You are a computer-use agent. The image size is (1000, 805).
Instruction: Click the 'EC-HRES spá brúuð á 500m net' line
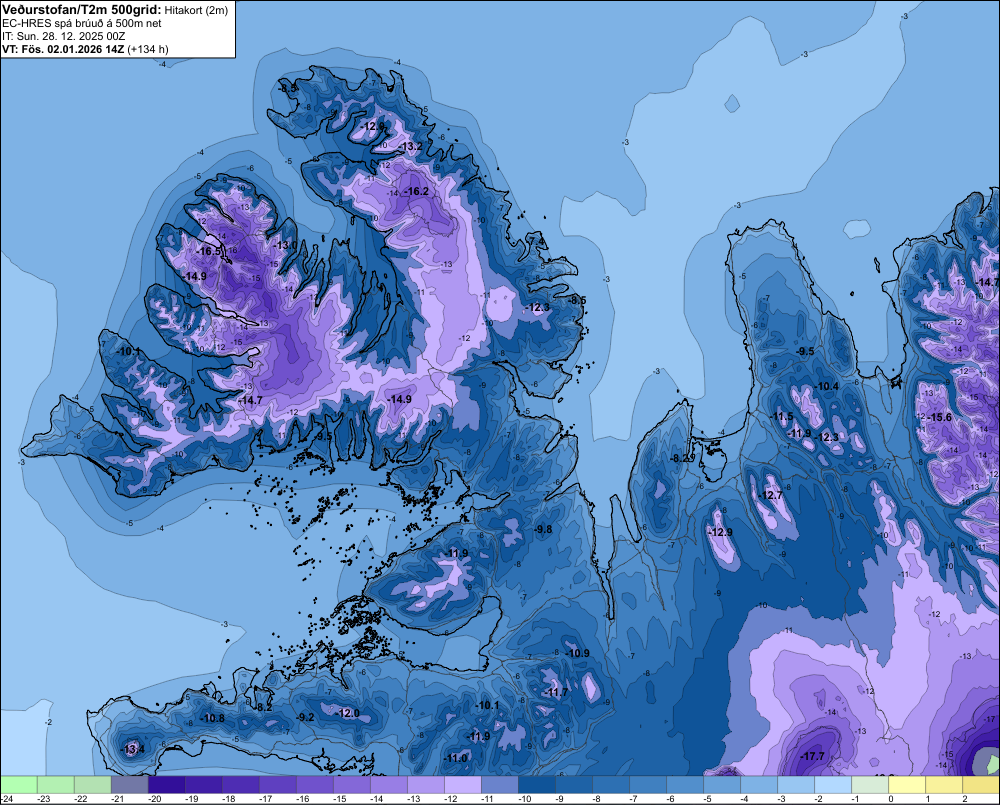click(82, 23)
